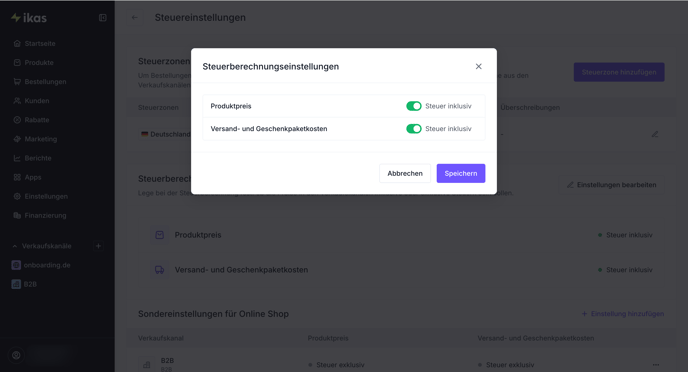Open Berichte in sidebar
The height and width of the screenshot is (372, 688).
[x=38, y=158]
